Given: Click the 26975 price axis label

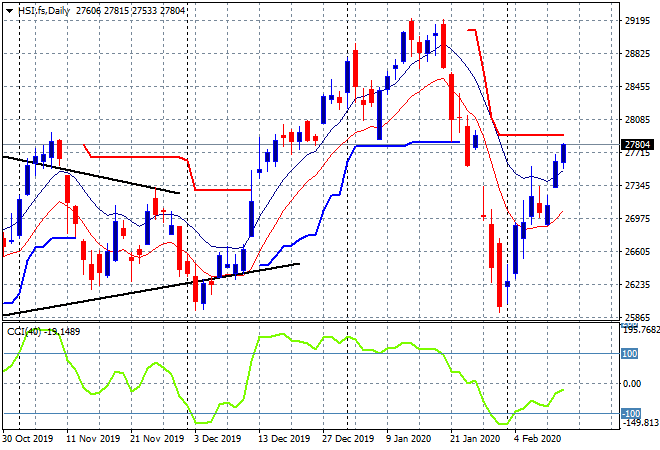Looking at the screenshot, I should pos(637,218).
